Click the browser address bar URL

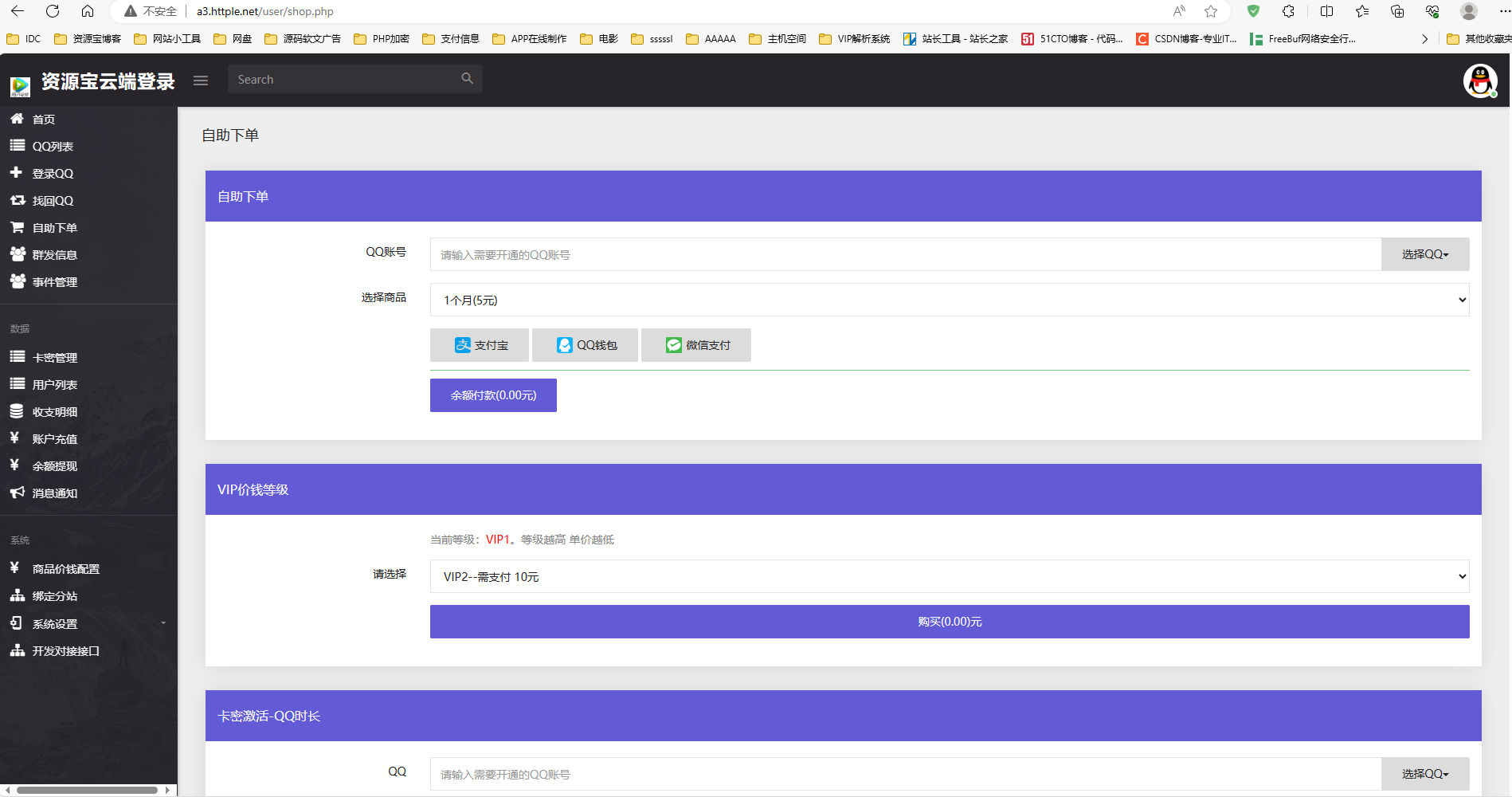265,11
